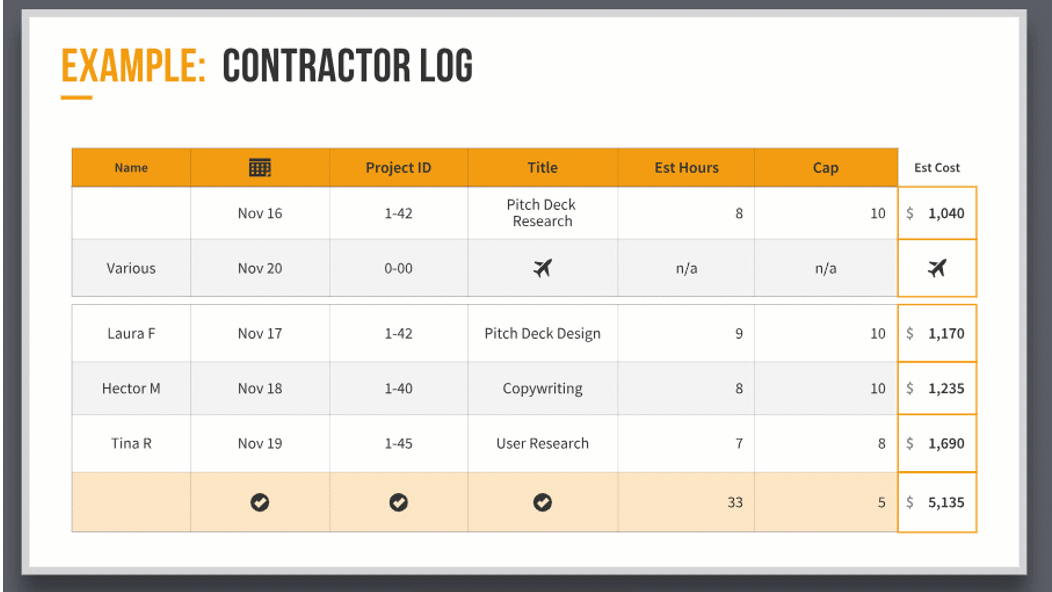Click the Est Hours column header
The image size is (1052, 592).
click(686, 168)
